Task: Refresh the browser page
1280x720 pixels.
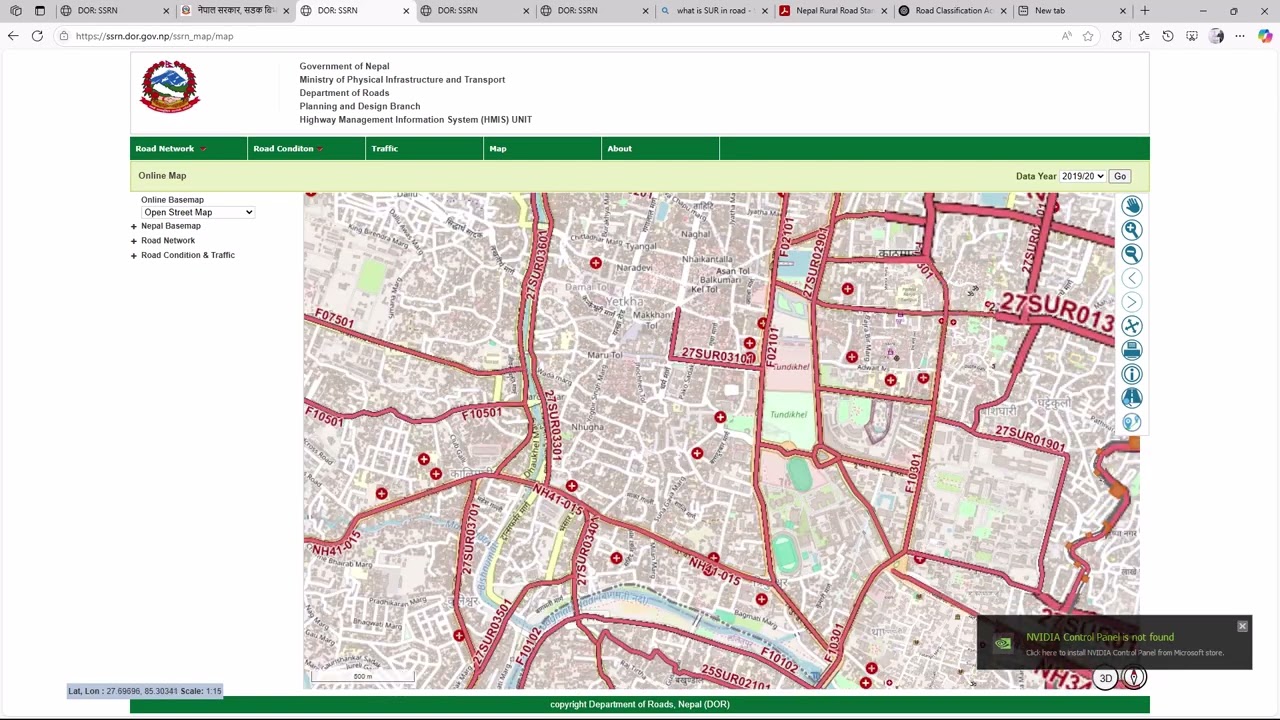Action: coord(37,36)
